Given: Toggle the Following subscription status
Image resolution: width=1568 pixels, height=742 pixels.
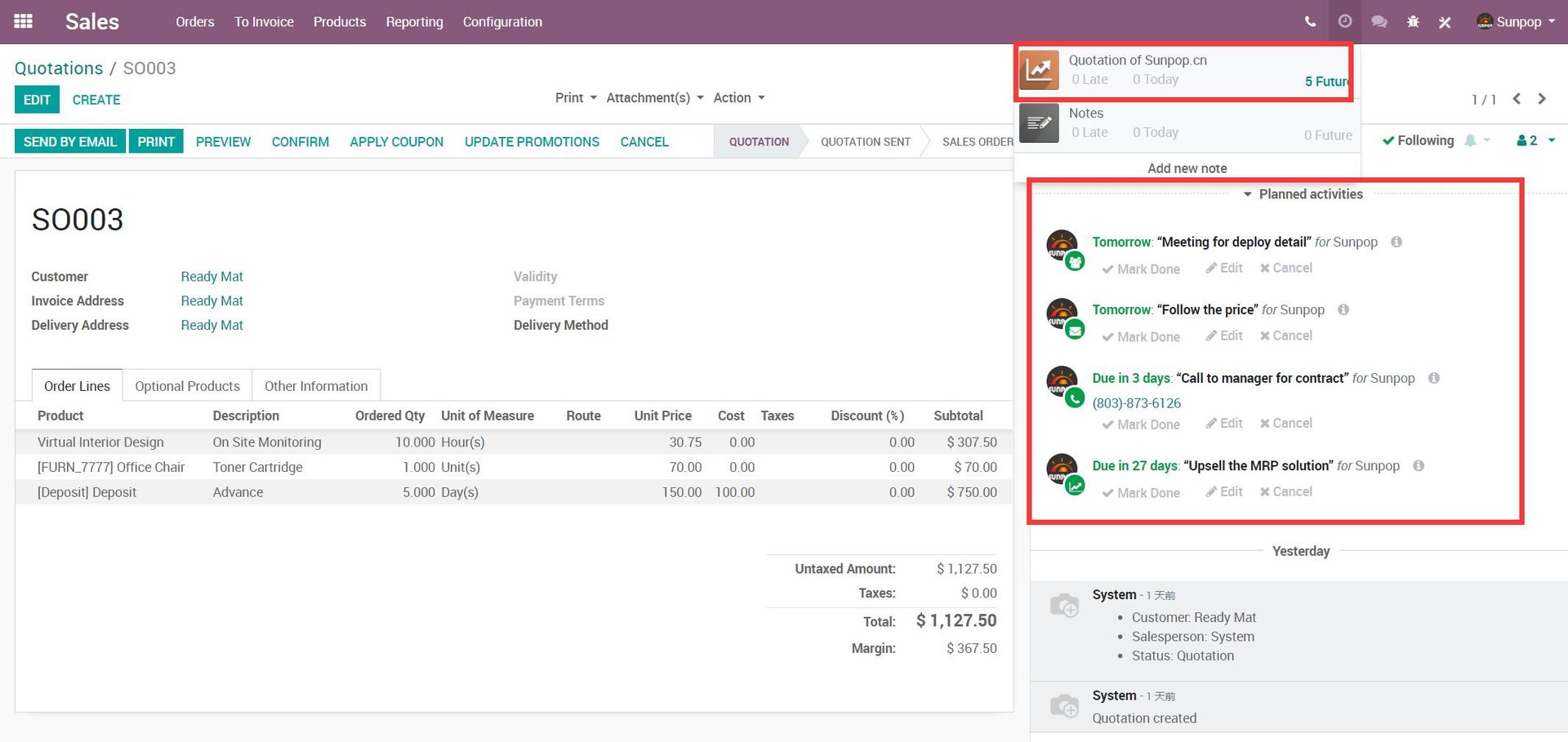Looking at the screenshot, I should point(1419,140).
